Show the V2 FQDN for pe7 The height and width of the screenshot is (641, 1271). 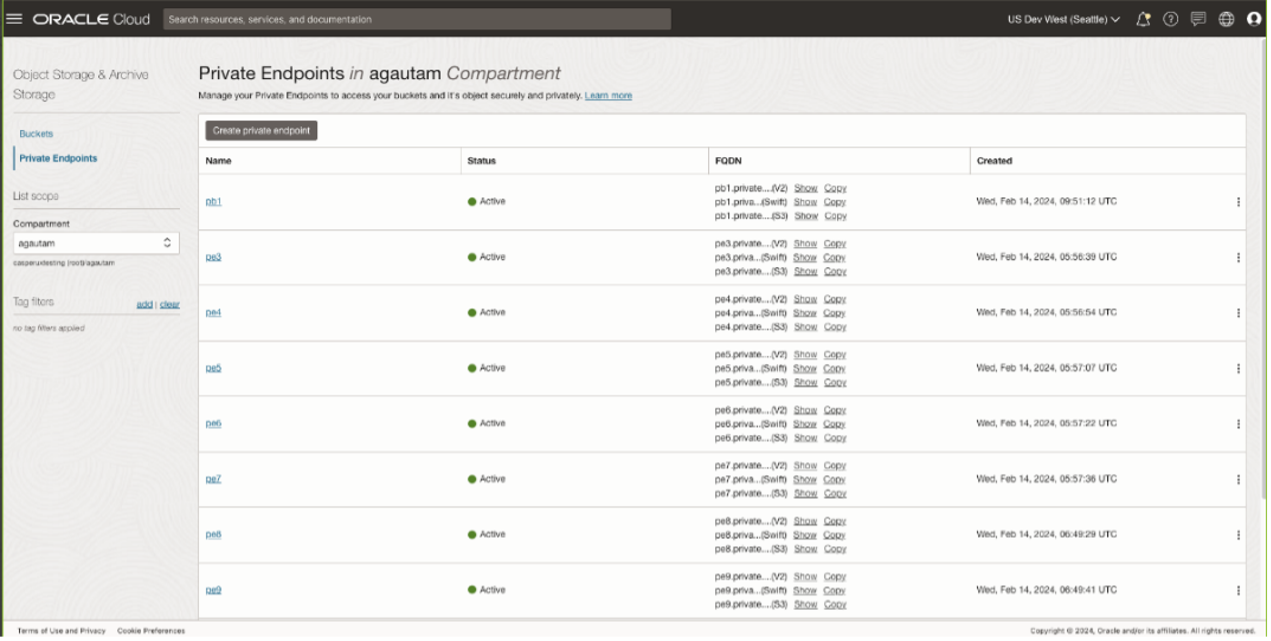(805, 465)
